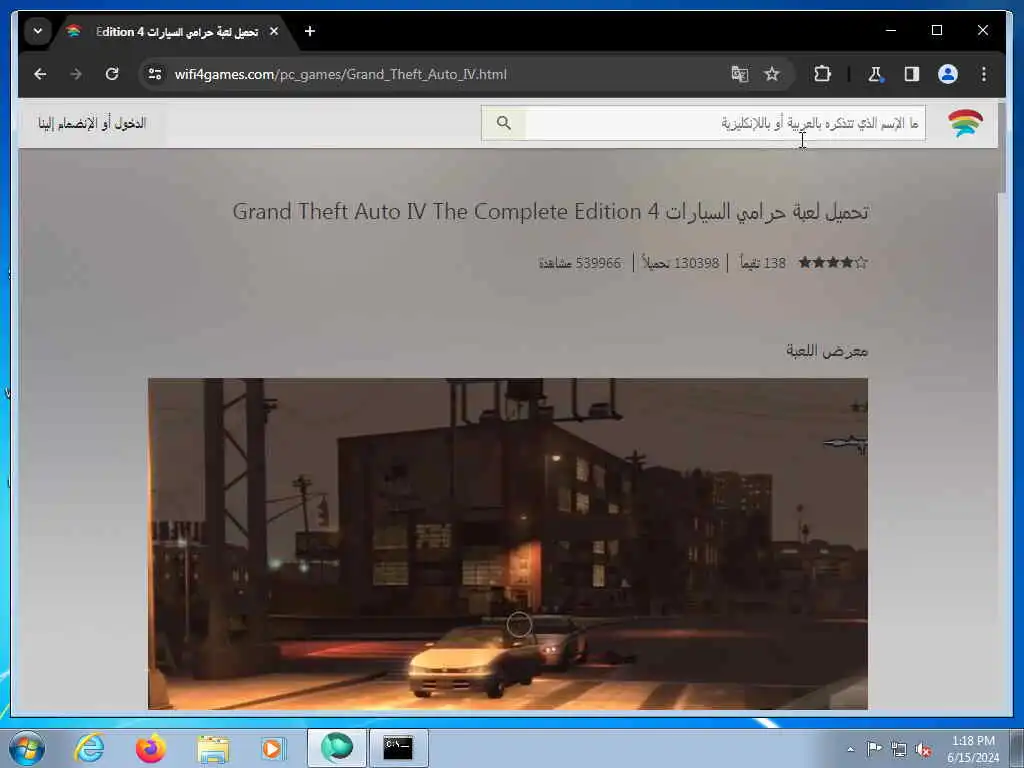Image resolution: width=1024 pixels, height=768 pixels.
Task: Click the 130398 downloads count
Action: tap(680, 263)
